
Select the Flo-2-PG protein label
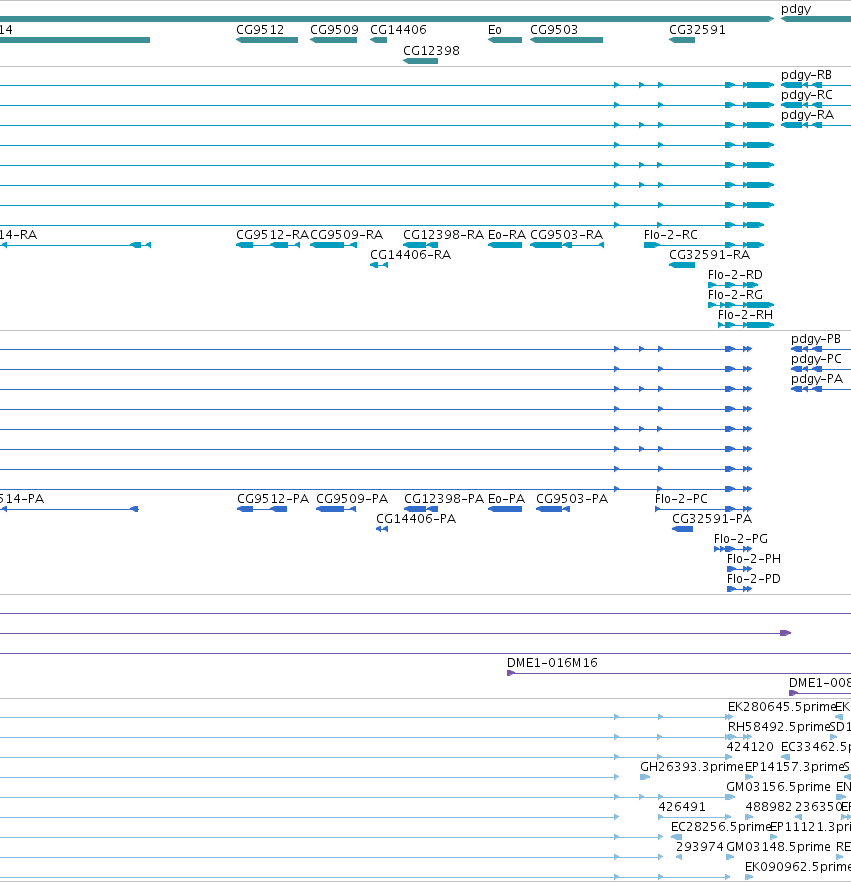(741, 539)
